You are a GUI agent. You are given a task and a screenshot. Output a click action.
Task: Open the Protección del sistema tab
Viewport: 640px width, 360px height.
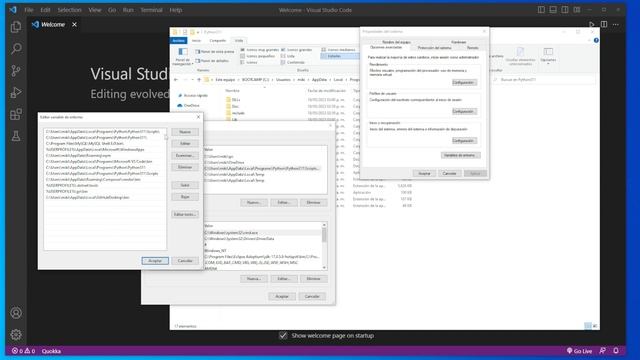click(x=434, y=48)
